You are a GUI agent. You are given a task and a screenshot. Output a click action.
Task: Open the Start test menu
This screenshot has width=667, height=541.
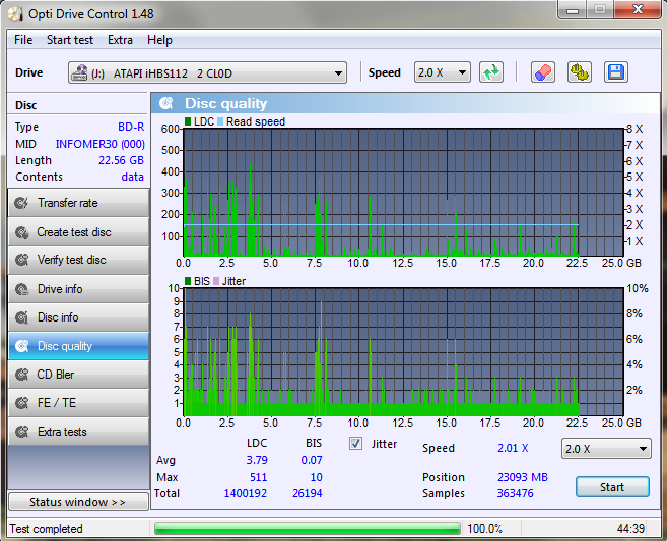pyautogui.click(x=70, y=40)
